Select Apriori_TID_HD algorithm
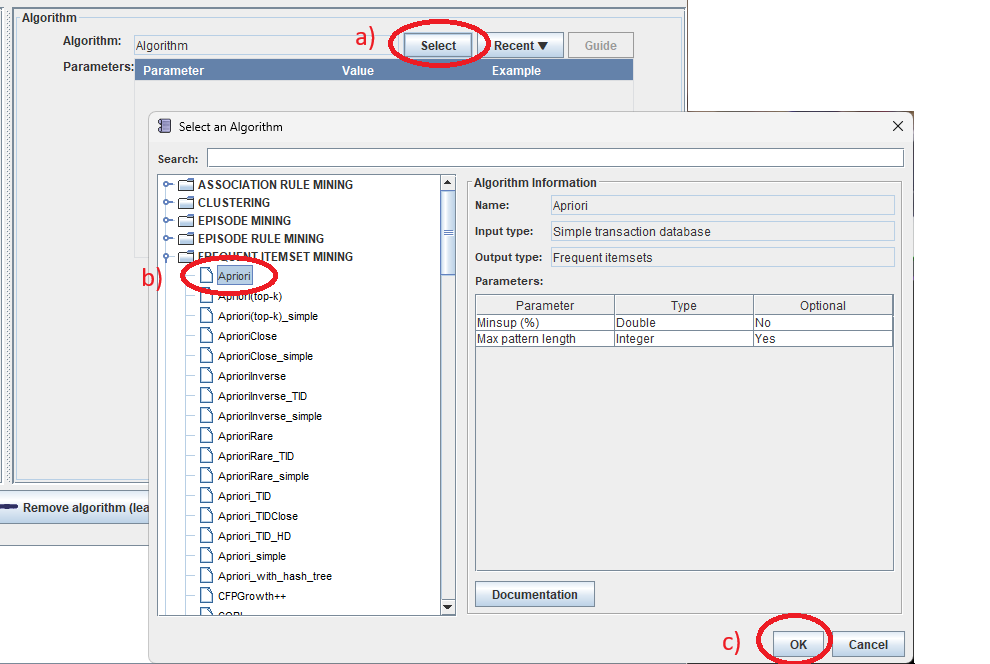The image size is (990, 664). [254, 536]
